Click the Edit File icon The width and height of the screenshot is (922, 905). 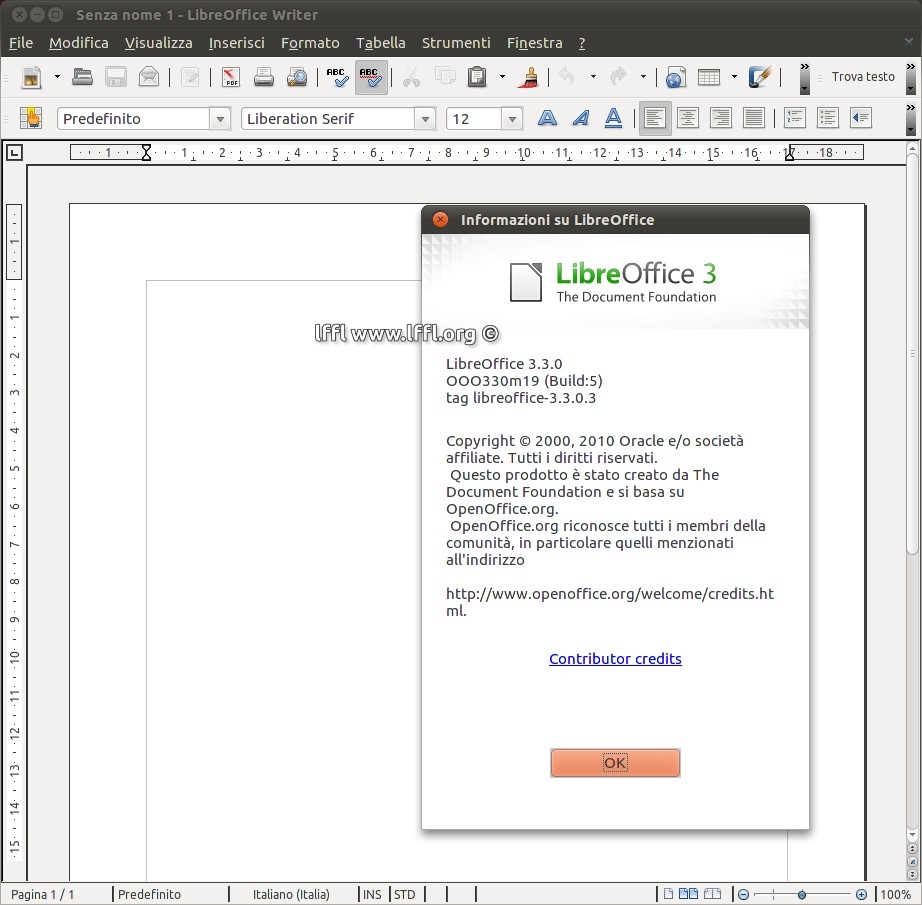[190, 77]
